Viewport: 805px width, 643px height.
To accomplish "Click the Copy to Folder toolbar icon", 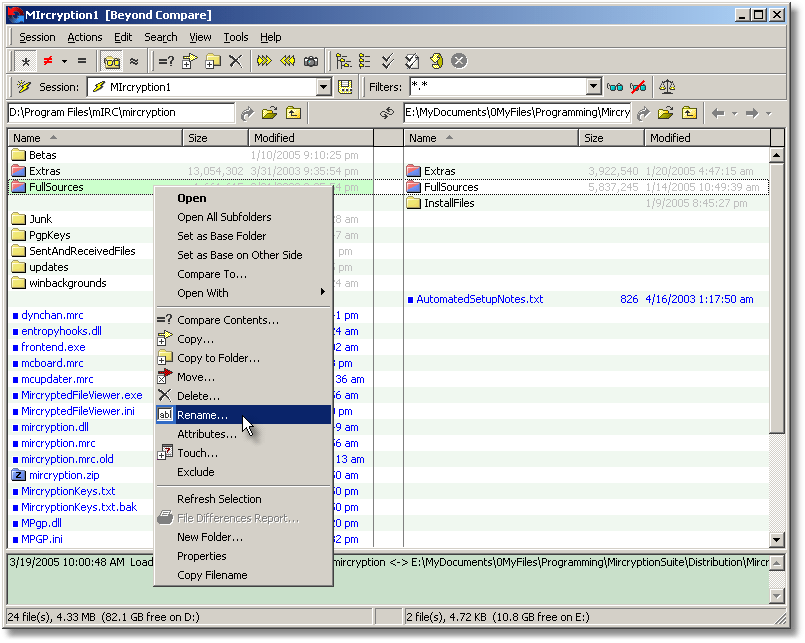I will coord(213,62).
